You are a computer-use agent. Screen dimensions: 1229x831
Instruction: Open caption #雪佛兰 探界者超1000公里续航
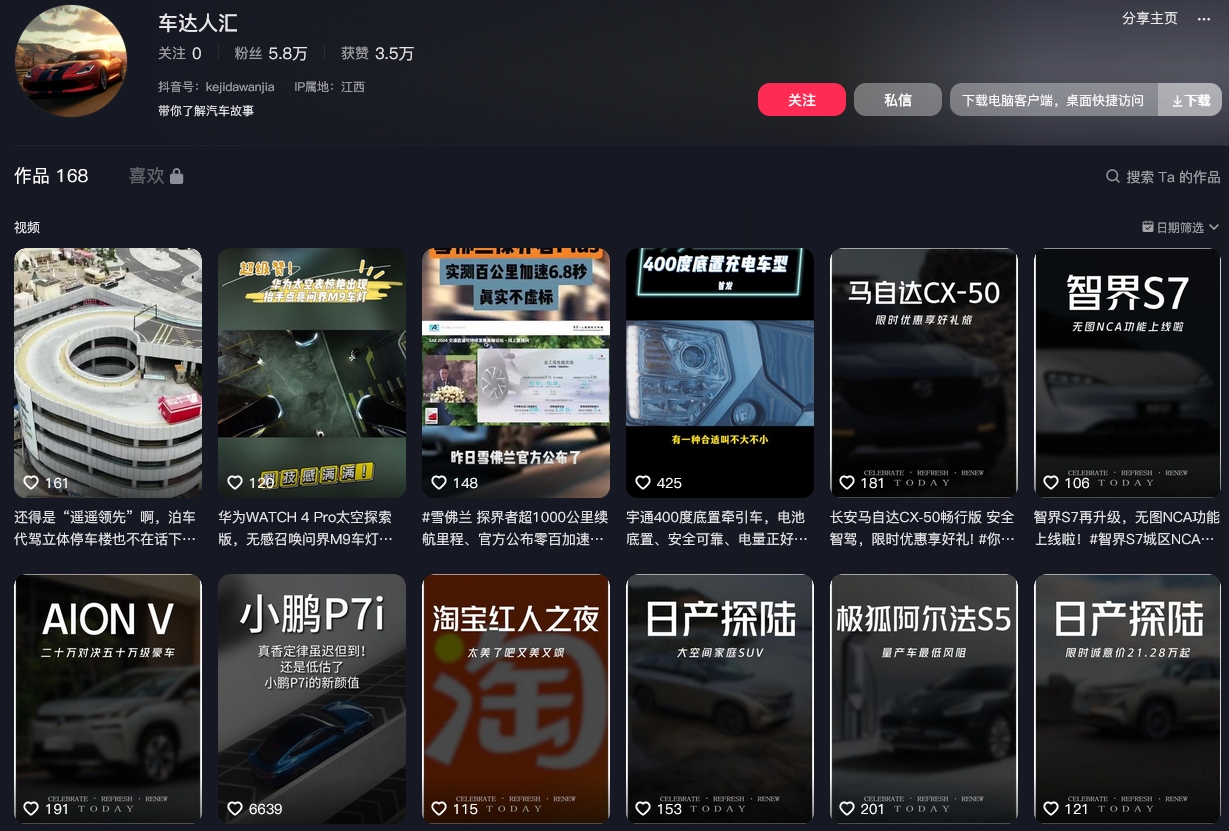coord(515,528)
